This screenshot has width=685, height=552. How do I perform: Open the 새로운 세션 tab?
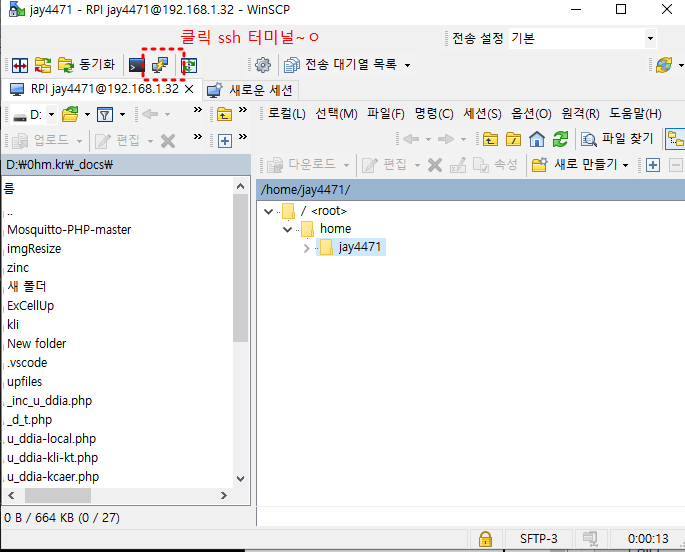250,90
